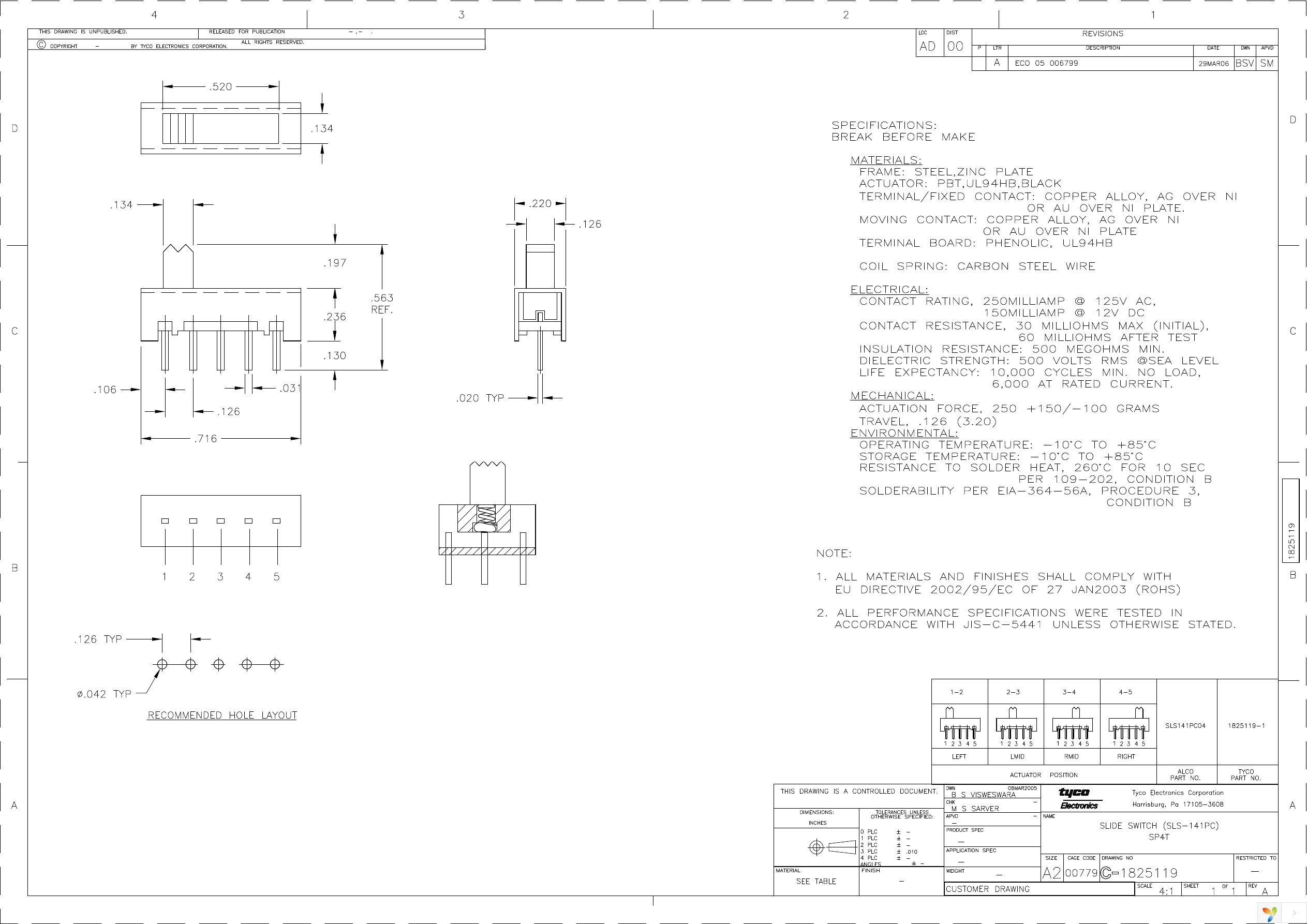Click the scale value "4:1"
Screen dimensions: 1307x924
click(x=1166, y=891)
